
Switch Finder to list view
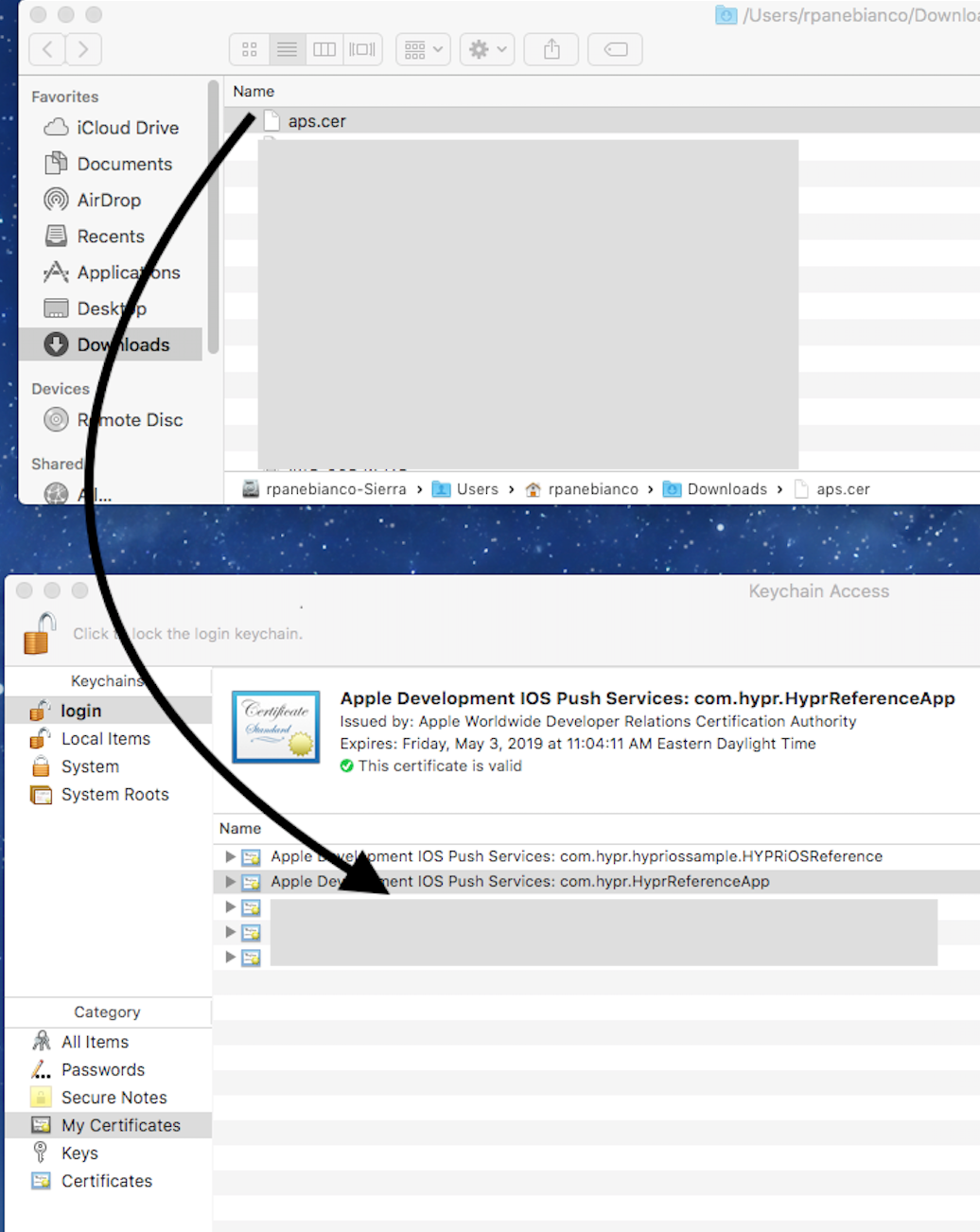click(287, 49)
